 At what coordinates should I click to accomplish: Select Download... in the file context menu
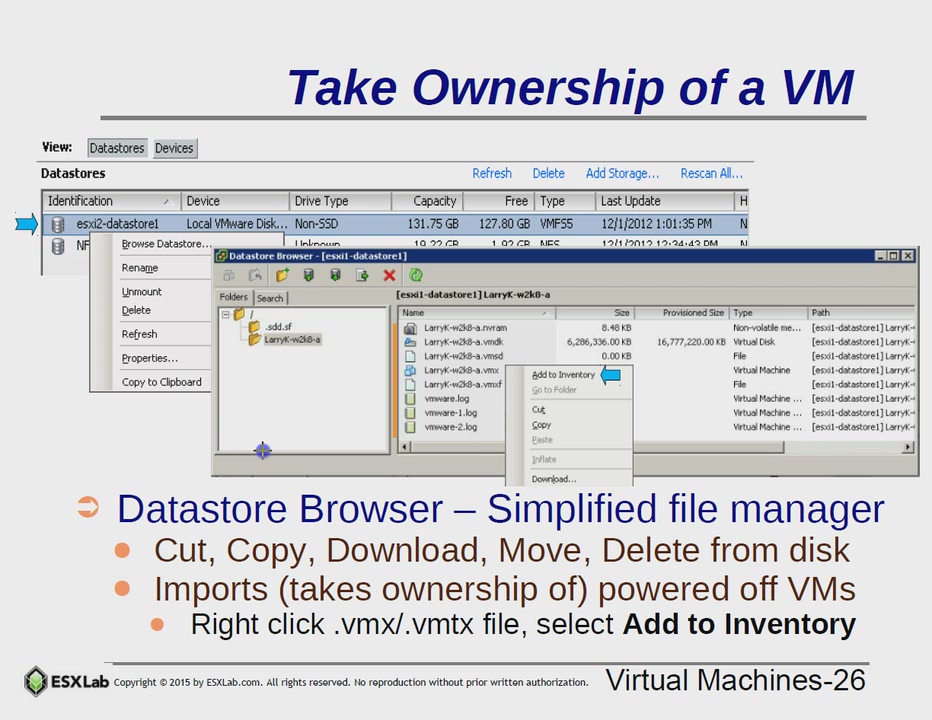click(x=554, y=479)
